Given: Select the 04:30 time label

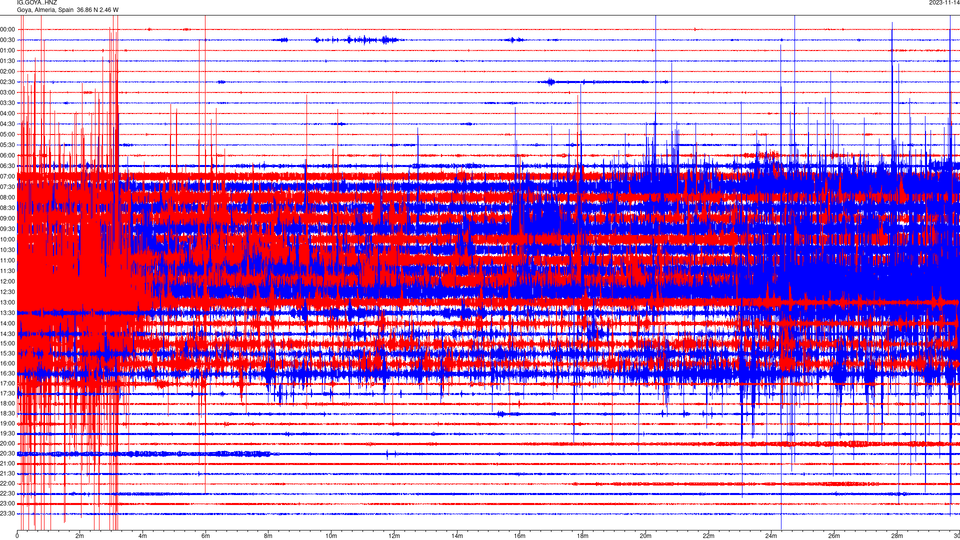Looking at the screenshot, I should pyautogui.click(x=7, y=124).
